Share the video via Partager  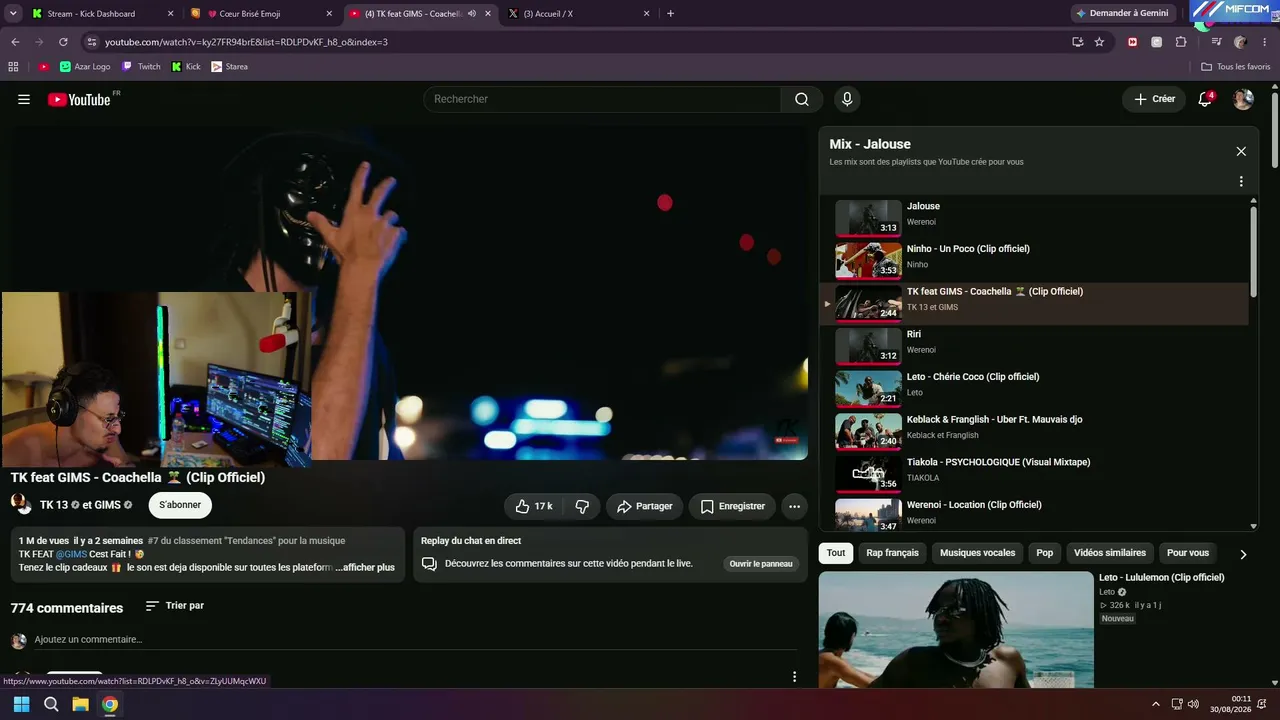tap(644, 506)
